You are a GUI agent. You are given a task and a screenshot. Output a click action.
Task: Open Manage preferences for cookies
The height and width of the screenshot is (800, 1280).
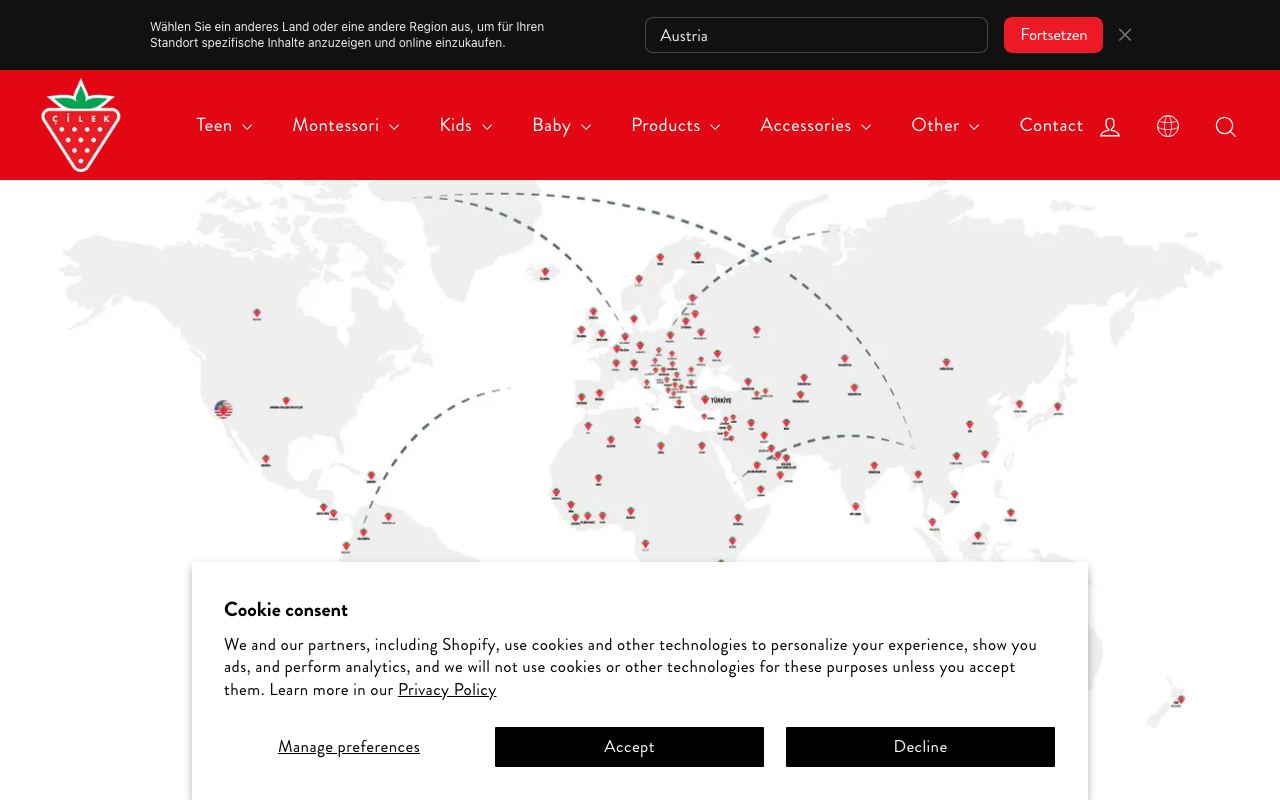pos(349,747)
